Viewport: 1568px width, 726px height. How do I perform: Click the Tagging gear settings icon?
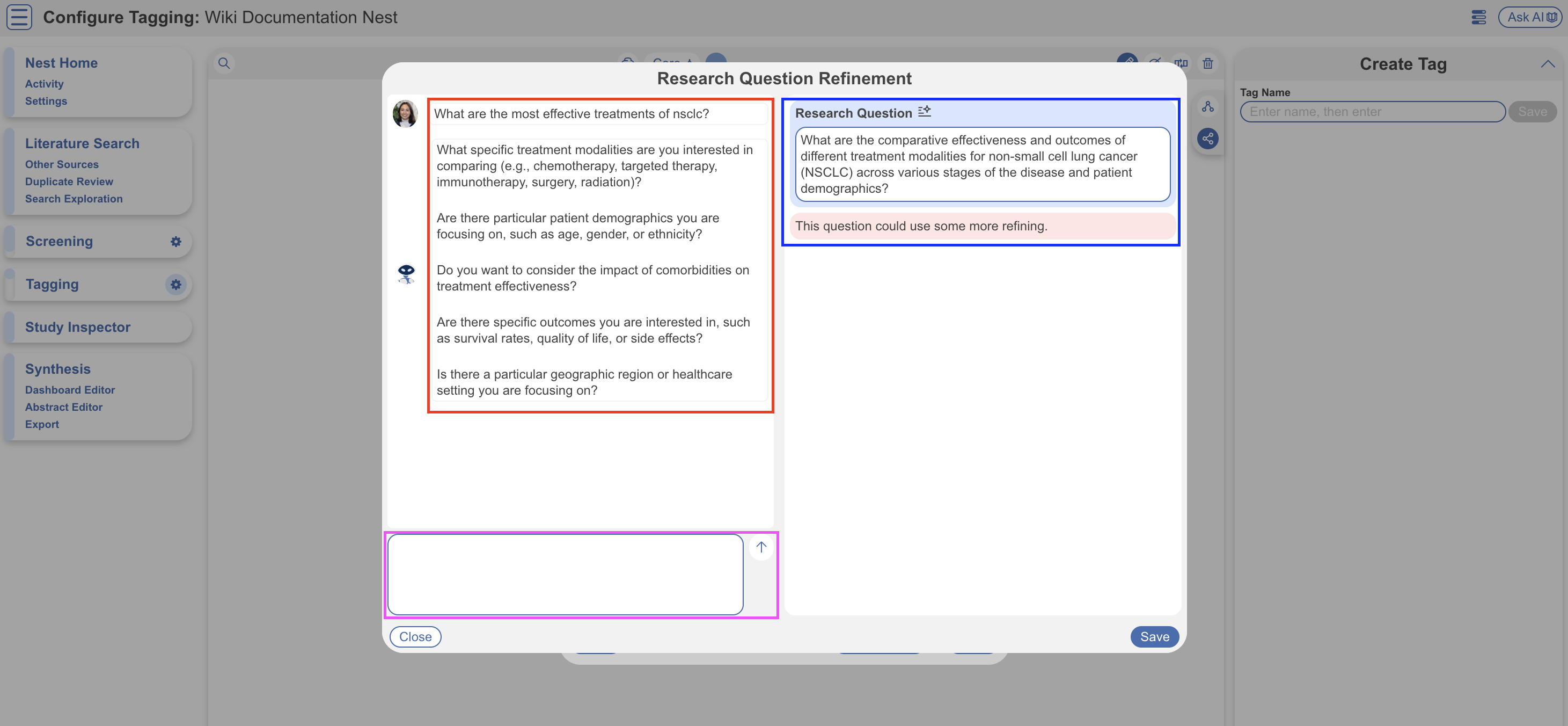[x=176, y=285]
